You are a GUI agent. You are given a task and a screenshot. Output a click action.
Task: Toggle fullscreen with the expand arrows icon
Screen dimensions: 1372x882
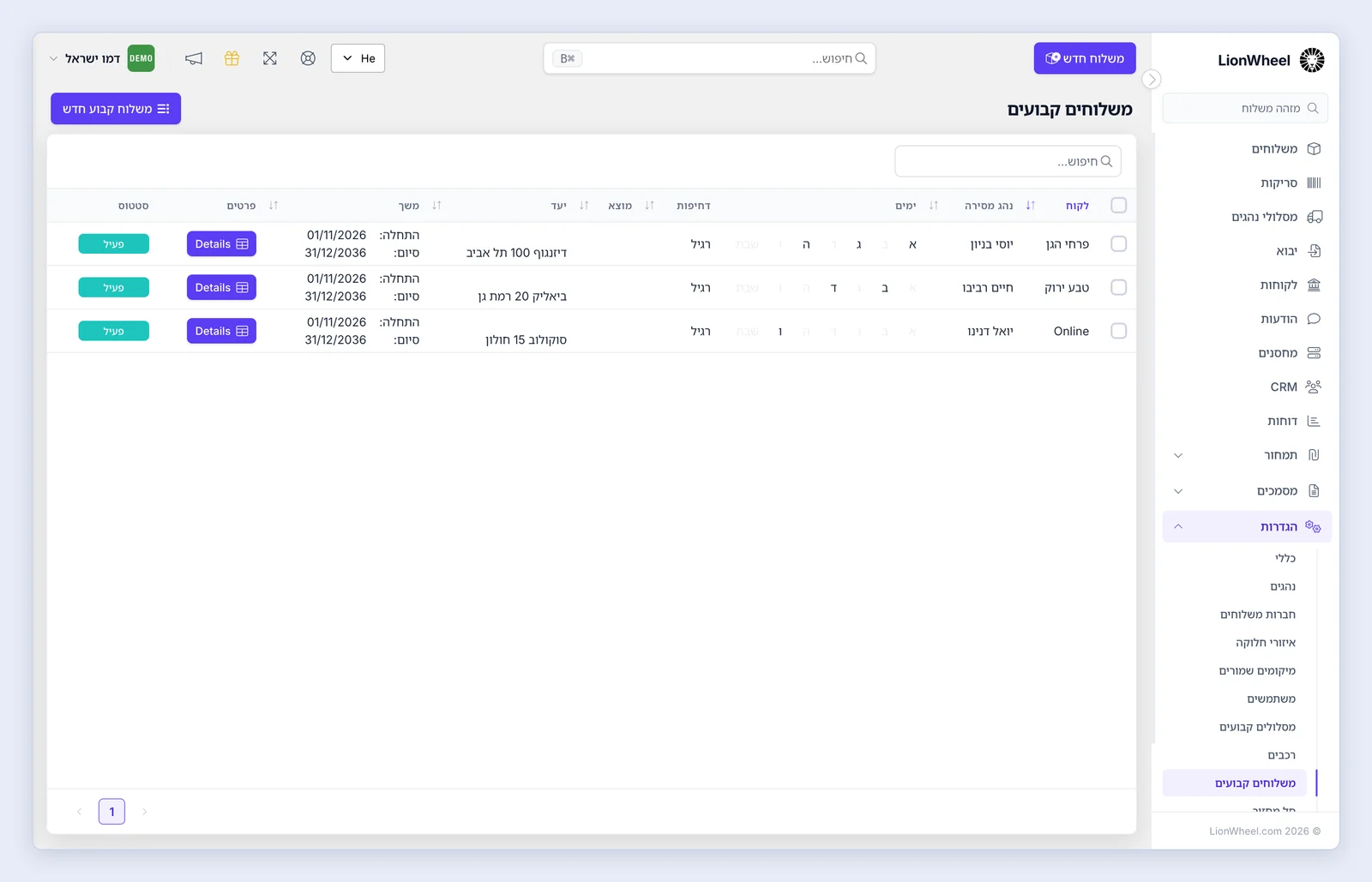pyautogui.click(x=270, y=58)
